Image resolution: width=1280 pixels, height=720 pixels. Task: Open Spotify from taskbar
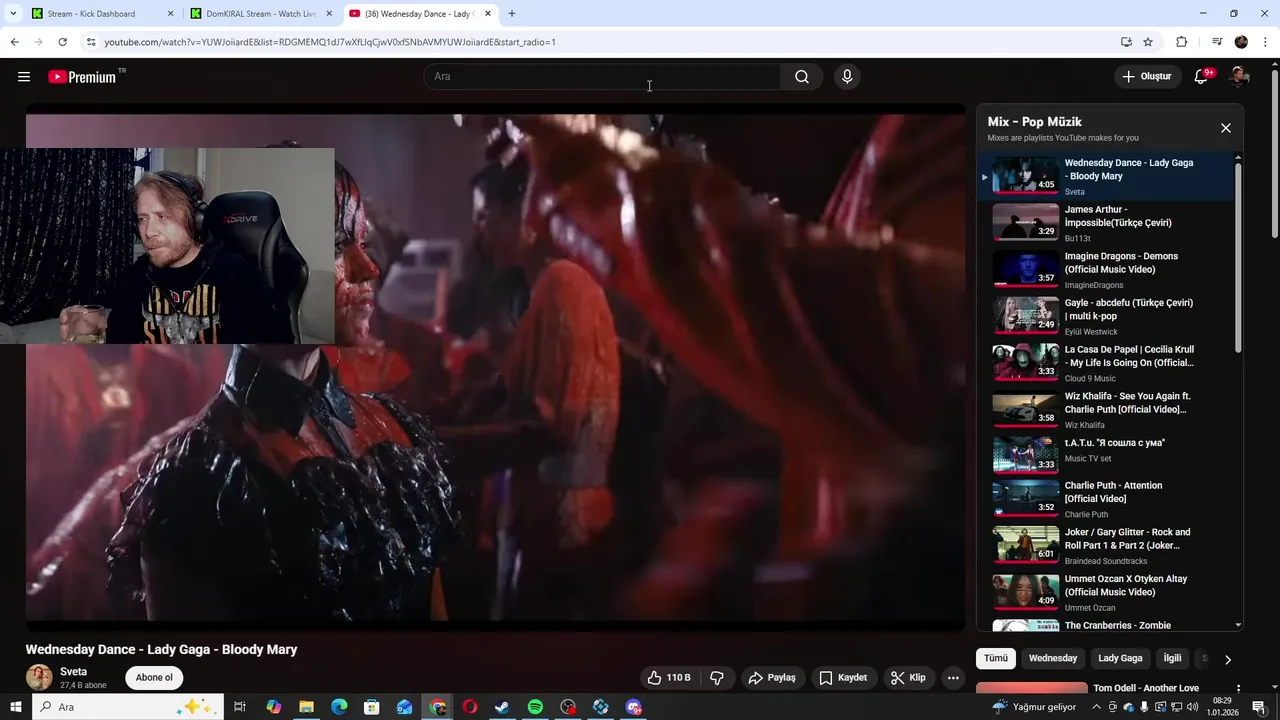coord(535,707)
